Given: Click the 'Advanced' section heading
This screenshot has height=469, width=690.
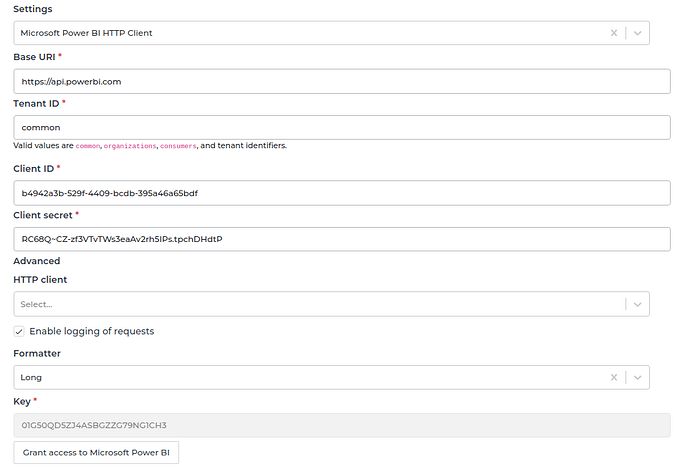Looking at the screenshot, I should point(37,261).
